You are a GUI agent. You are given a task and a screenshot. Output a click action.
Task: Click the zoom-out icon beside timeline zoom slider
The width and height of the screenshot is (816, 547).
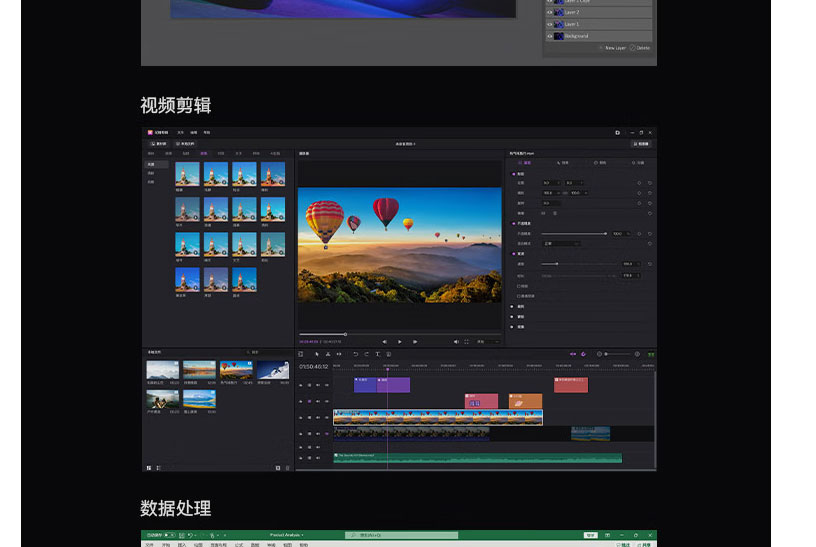click(599, 354)
